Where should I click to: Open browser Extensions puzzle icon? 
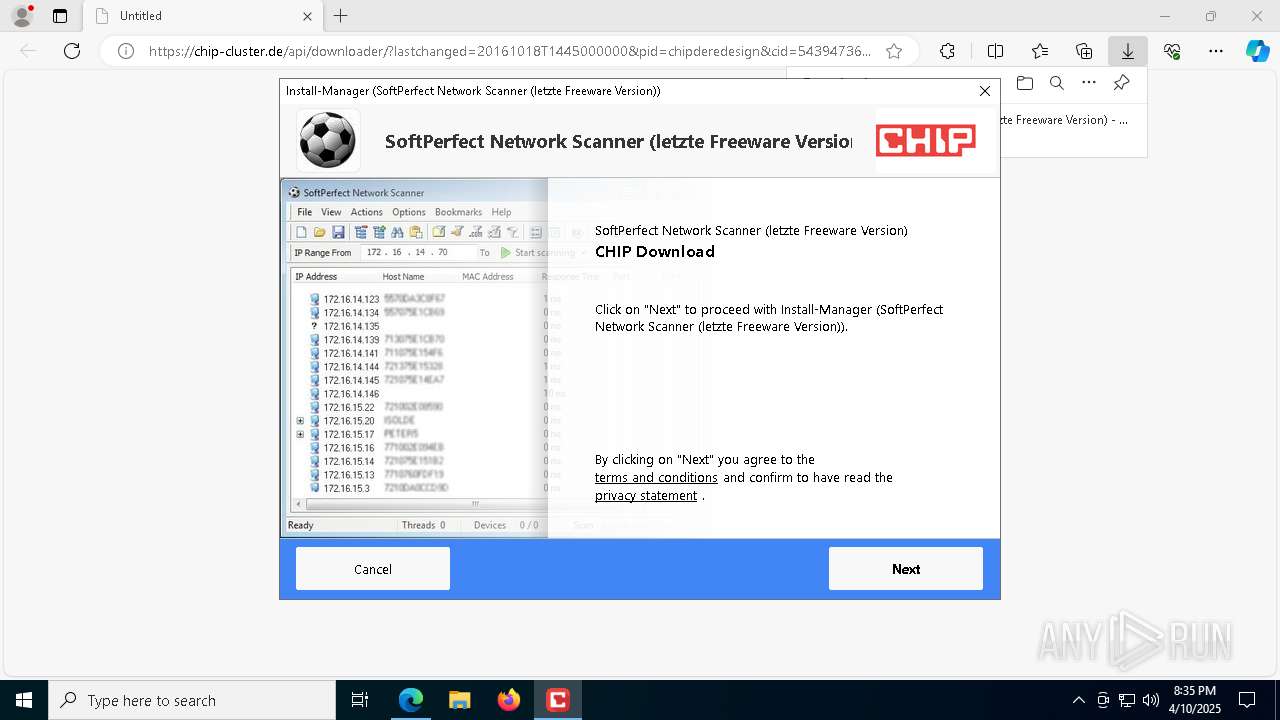[x=947, y=51]
